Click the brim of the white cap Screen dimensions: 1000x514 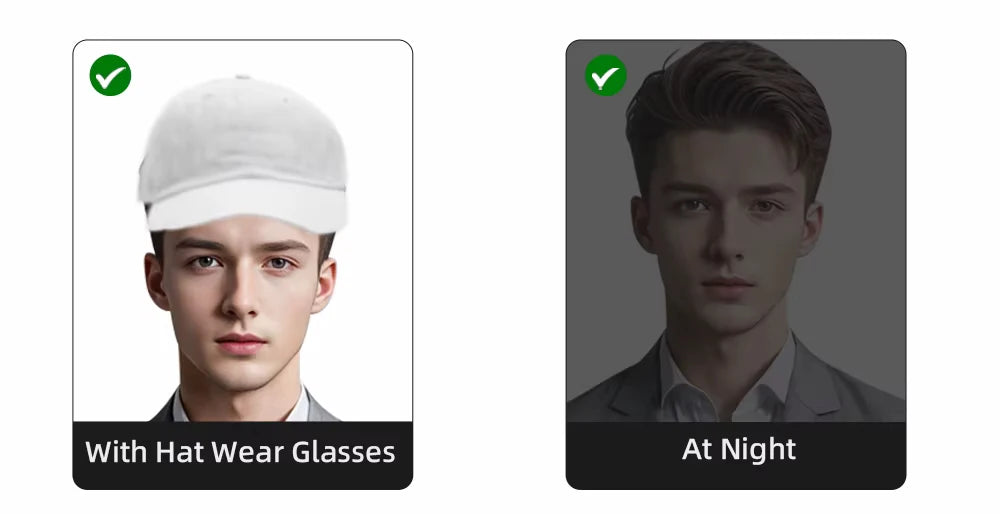[247, 204]
